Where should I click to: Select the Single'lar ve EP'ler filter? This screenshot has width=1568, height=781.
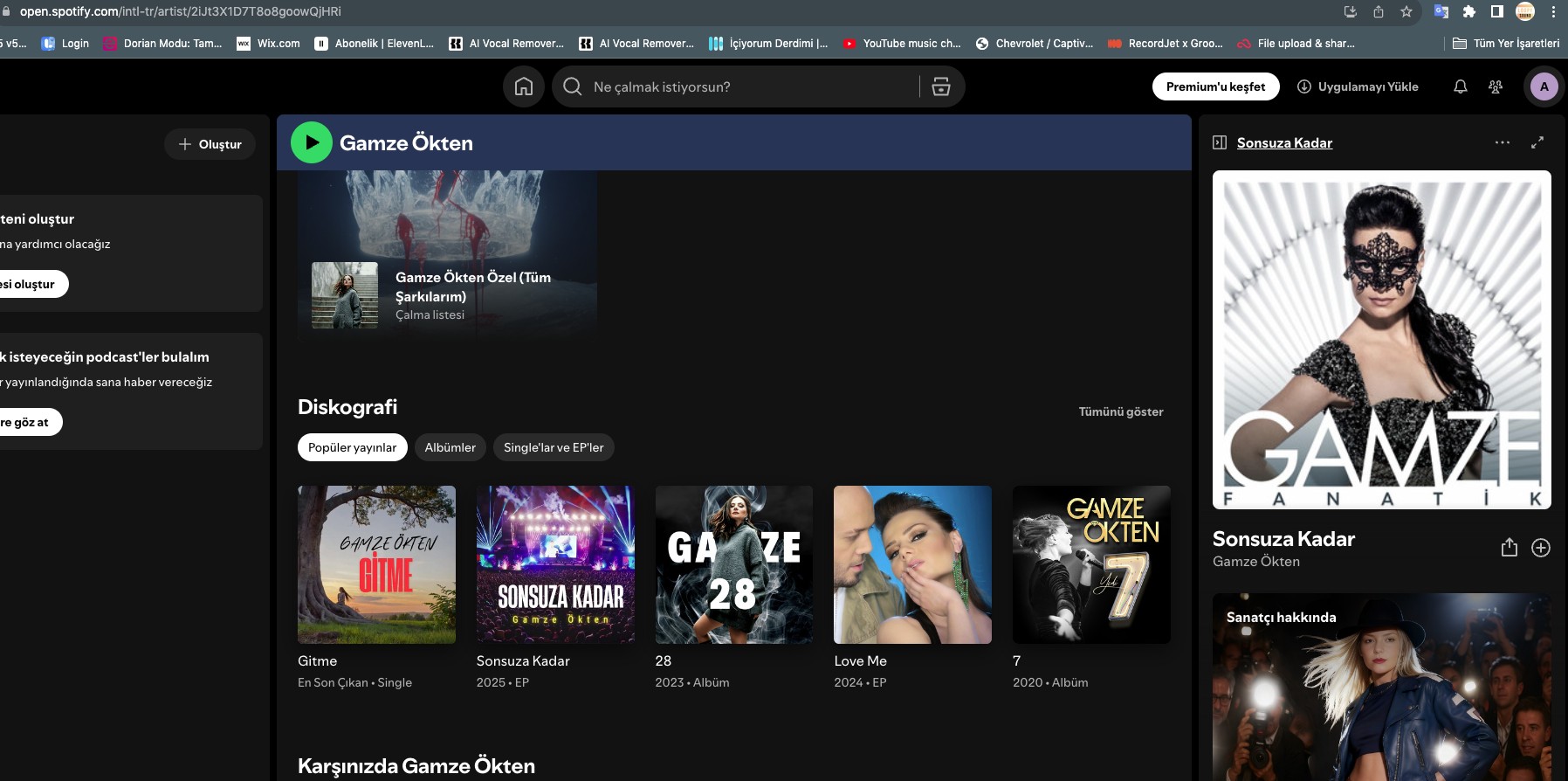click(x=554, y=447)
